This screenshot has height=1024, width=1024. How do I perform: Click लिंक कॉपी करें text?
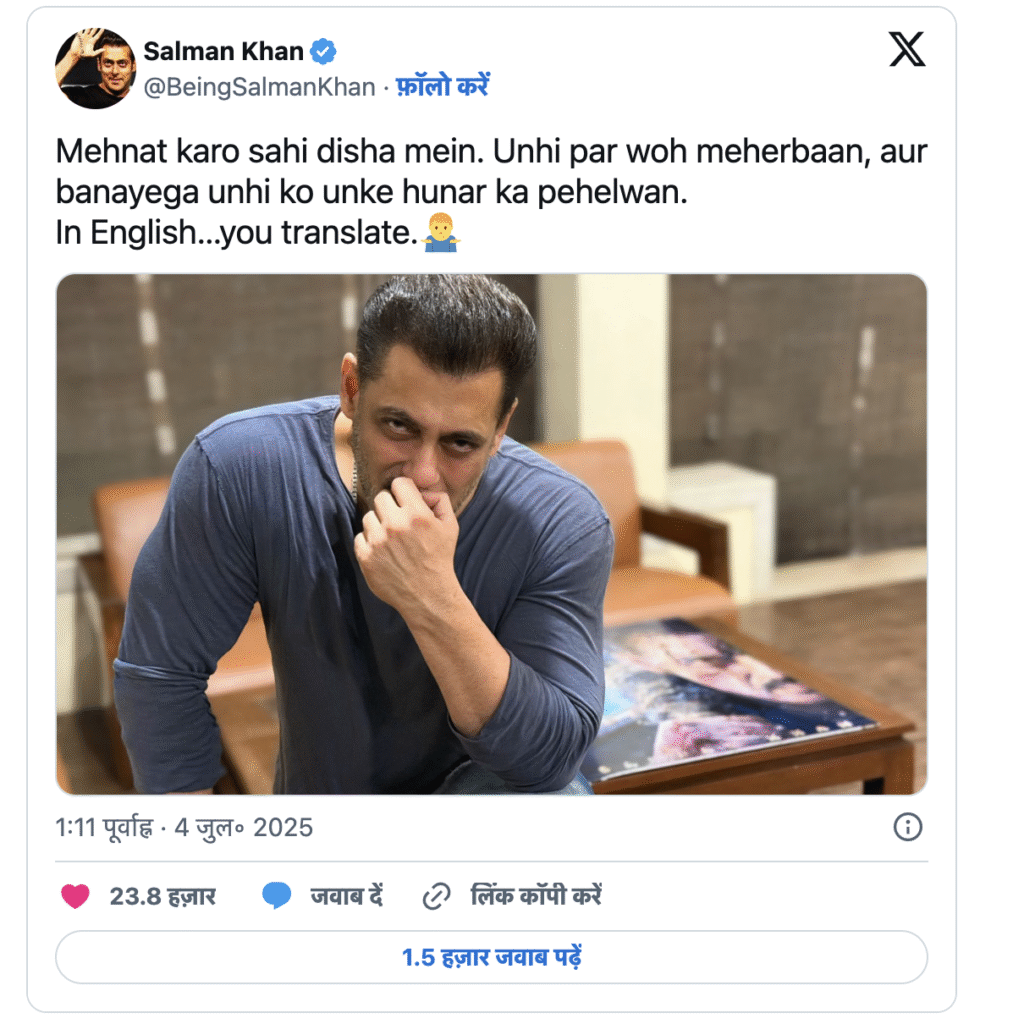coord(536,895)
